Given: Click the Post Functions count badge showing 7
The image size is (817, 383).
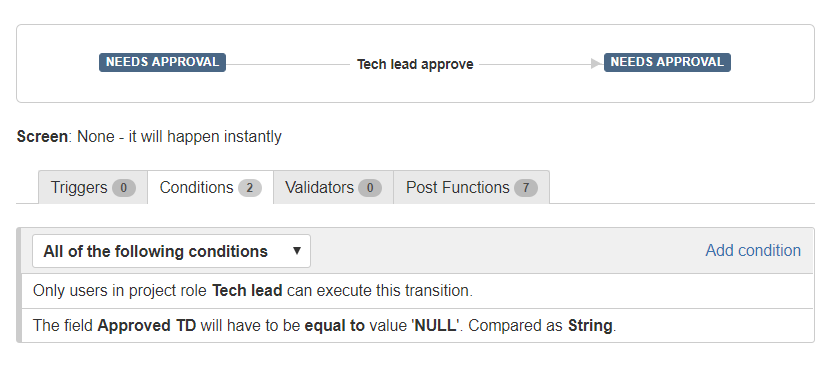Looking at the screenshot, I should click(526, 188).
